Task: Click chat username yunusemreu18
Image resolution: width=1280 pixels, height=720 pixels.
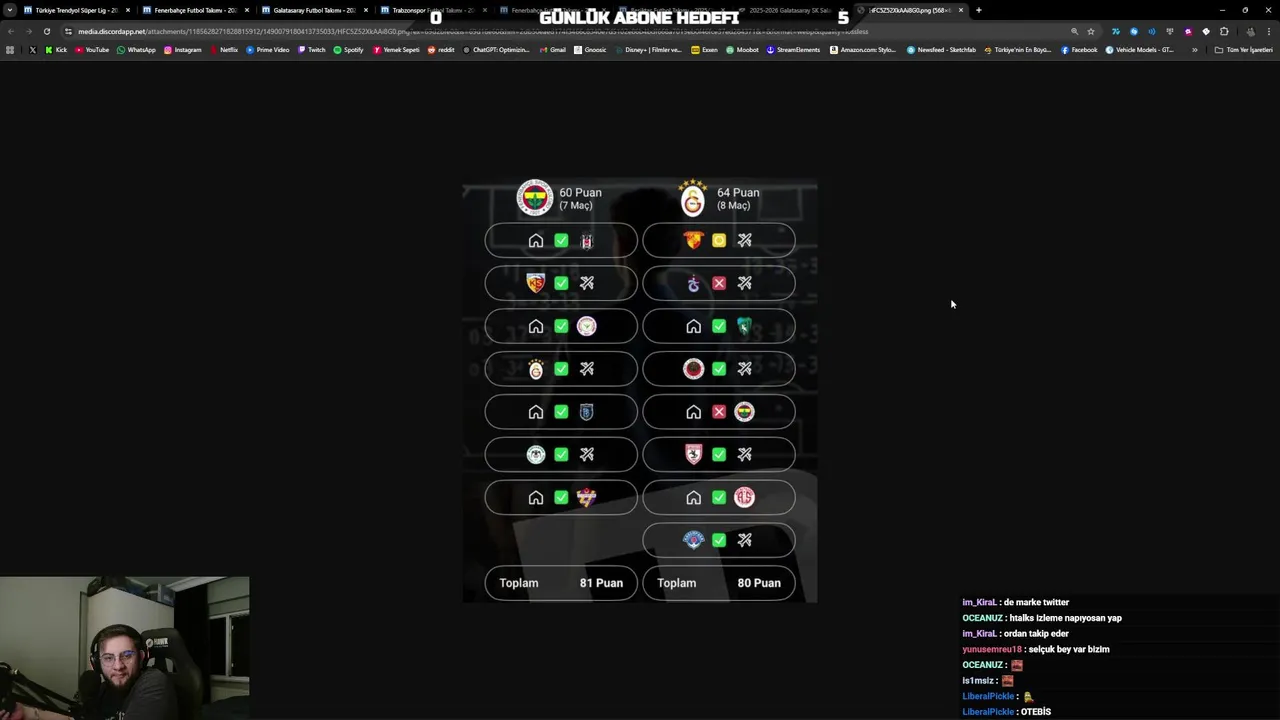Action: [x=992, y=649]
